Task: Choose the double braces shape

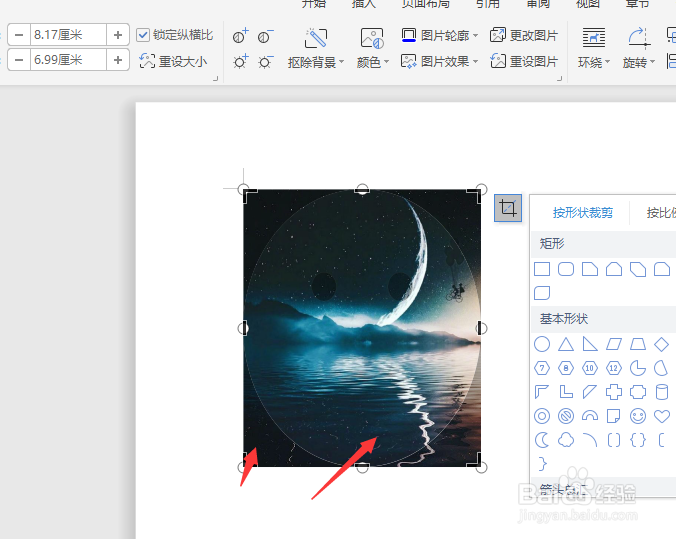Action: point(638,440)
